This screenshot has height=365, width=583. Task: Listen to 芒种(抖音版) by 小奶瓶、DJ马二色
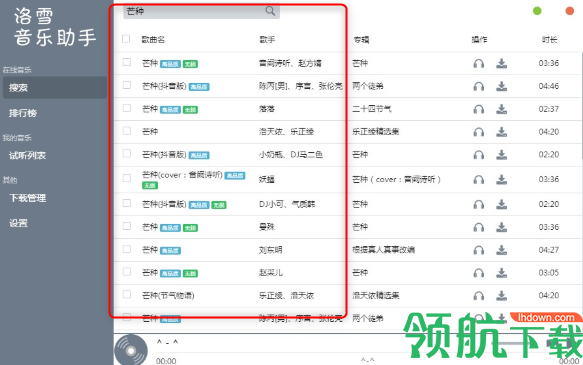point(479,155)
